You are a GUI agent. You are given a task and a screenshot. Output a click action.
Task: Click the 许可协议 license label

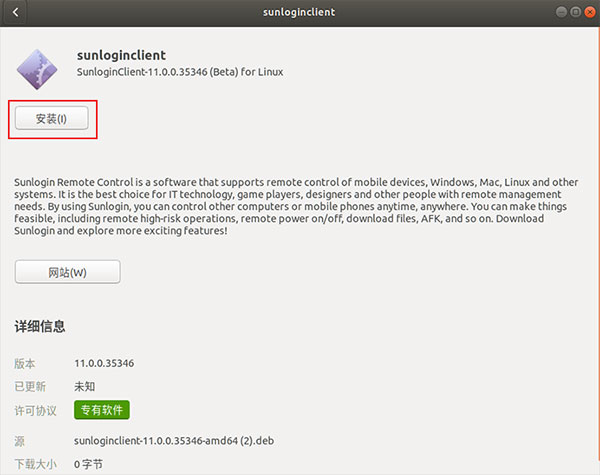pos(35,410)
